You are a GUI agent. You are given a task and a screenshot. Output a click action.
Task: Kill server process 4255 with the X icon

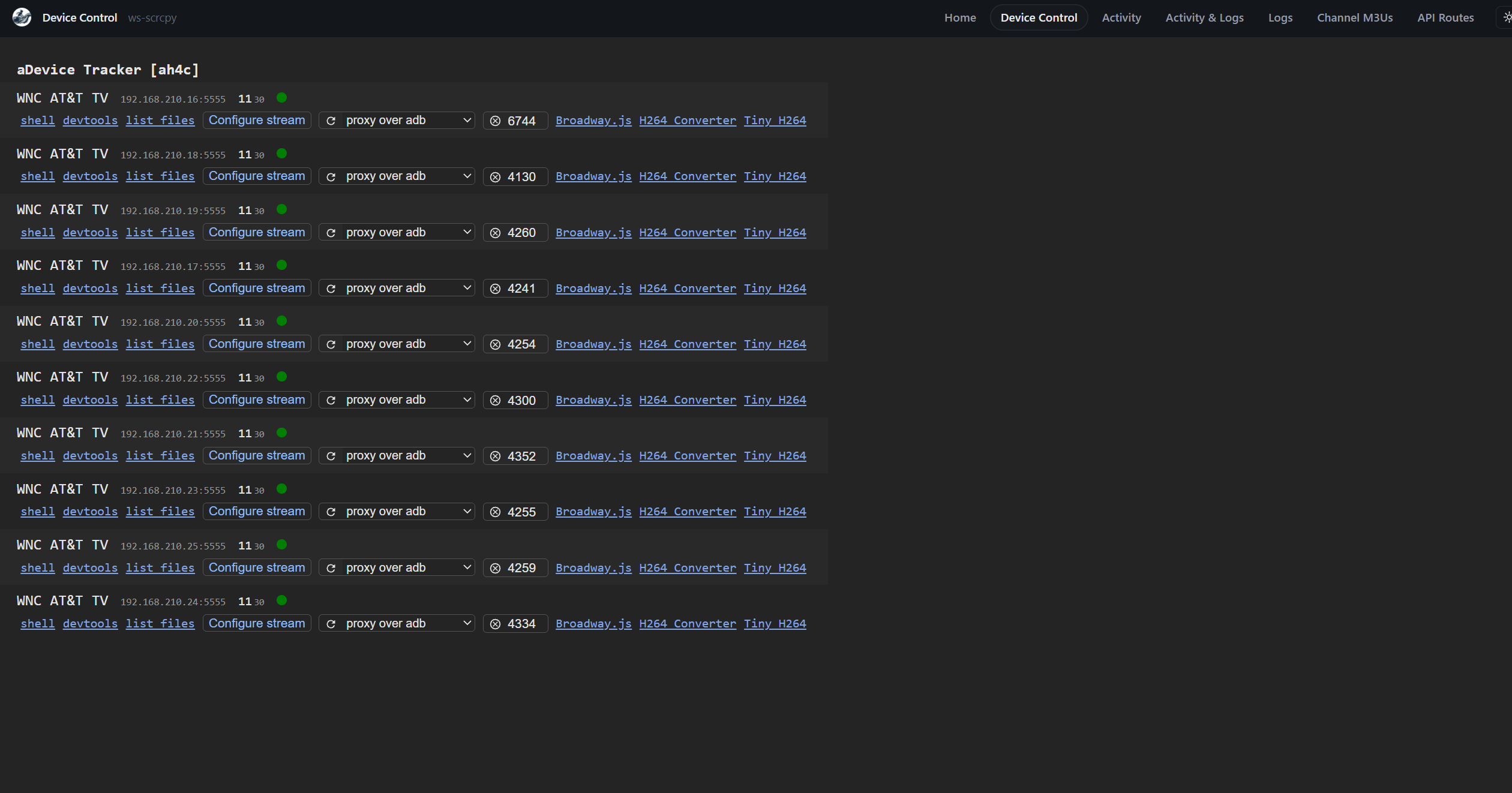[495, 512]
